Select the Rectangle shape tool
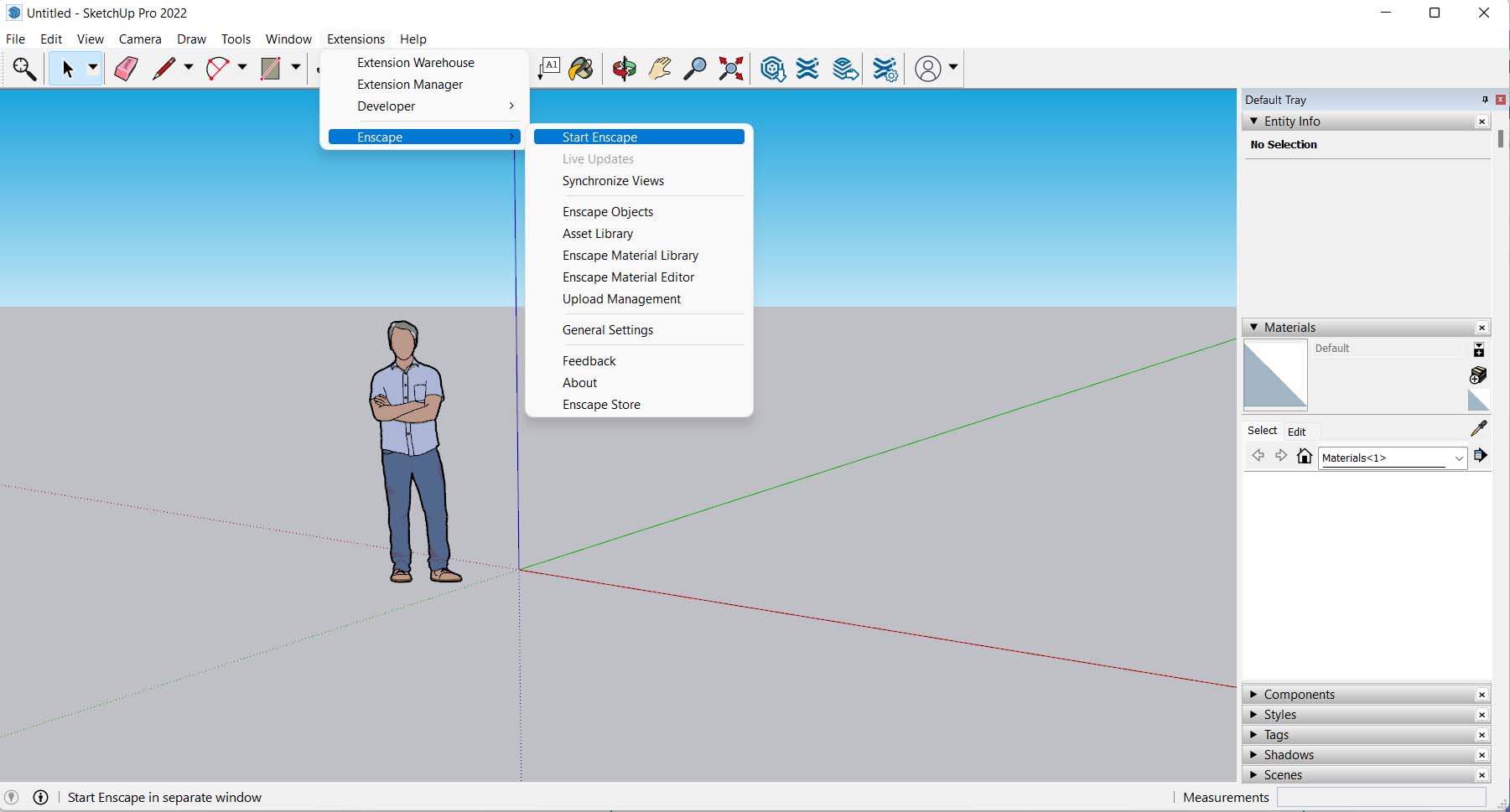 (270, 69)
